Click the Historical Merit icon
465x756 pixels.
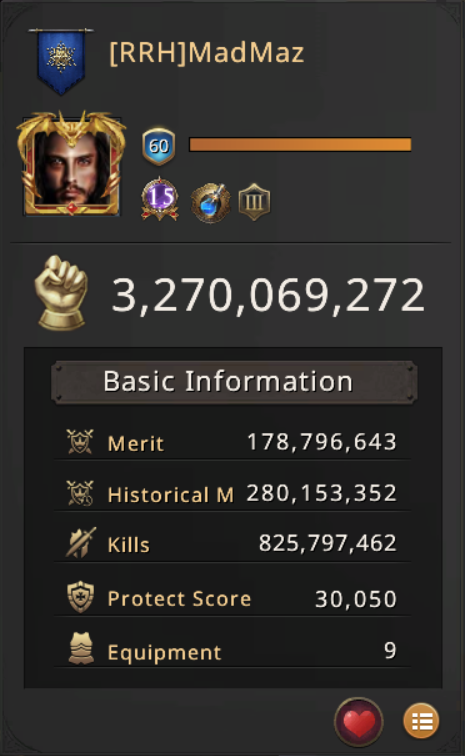[80, 493]
